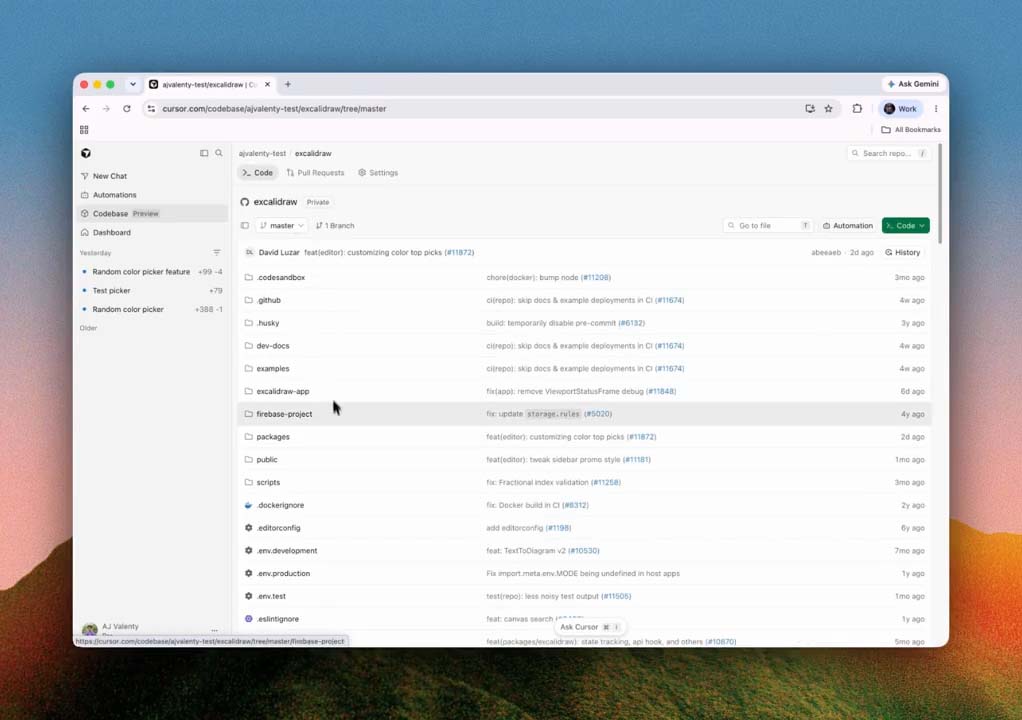Open Random color picker feature chat
This screenshot has height=720, width=1022.
(x=153, y=272)
